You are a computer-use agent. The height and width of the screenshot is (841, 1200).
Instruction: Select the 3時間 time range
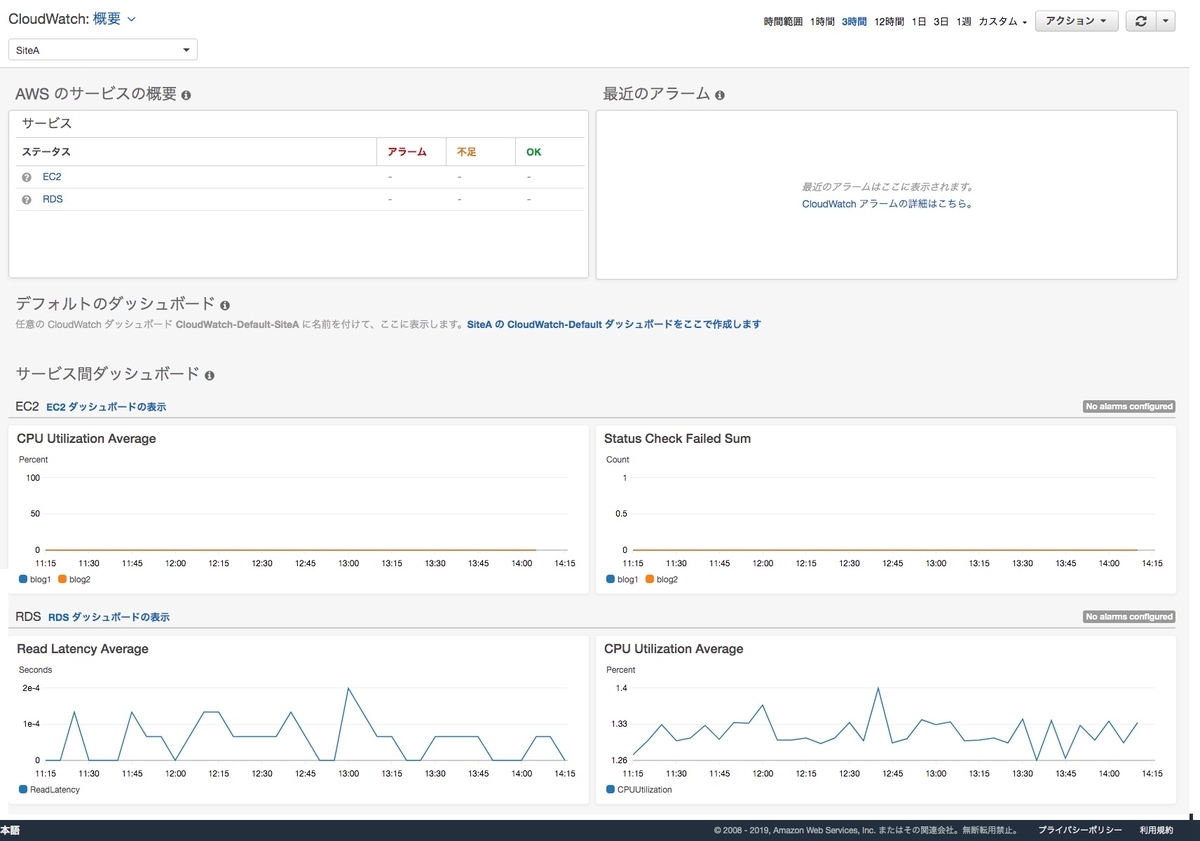coord(854,21)
